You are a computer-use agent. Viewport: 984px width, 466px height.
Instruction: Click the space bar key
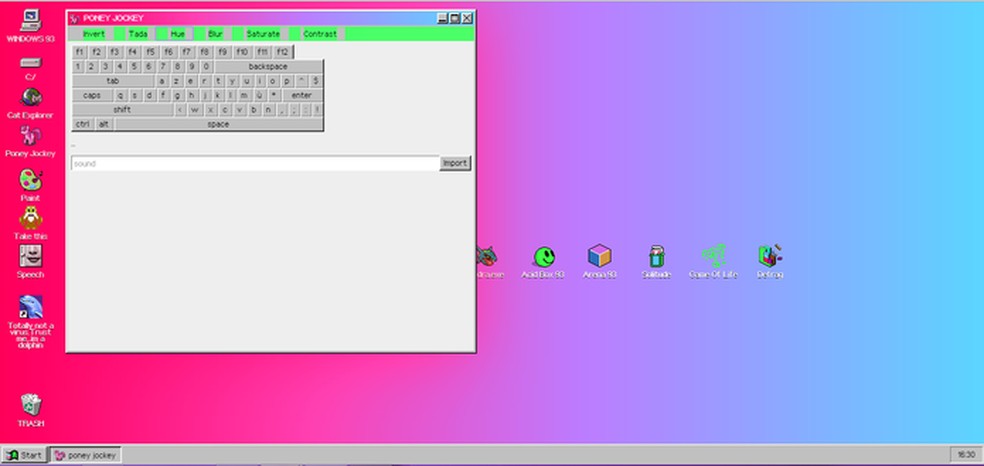point(218,124)
